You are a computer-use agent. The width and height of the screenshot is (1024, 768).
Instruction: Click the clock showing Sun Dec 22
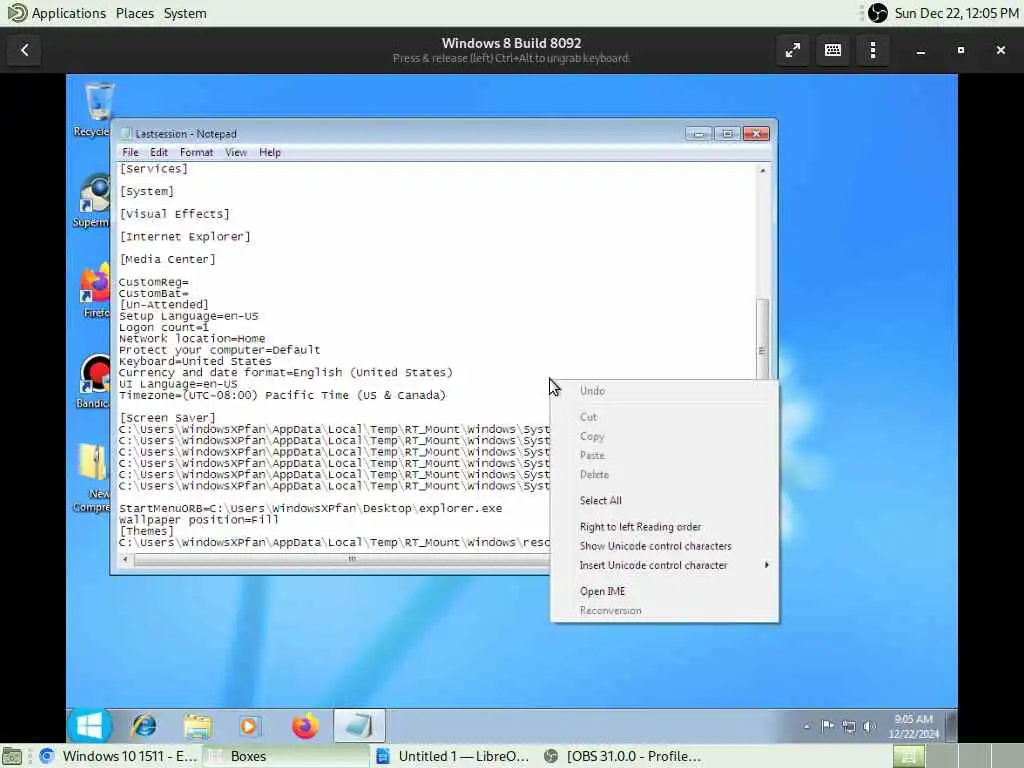(x=956, y=13)
